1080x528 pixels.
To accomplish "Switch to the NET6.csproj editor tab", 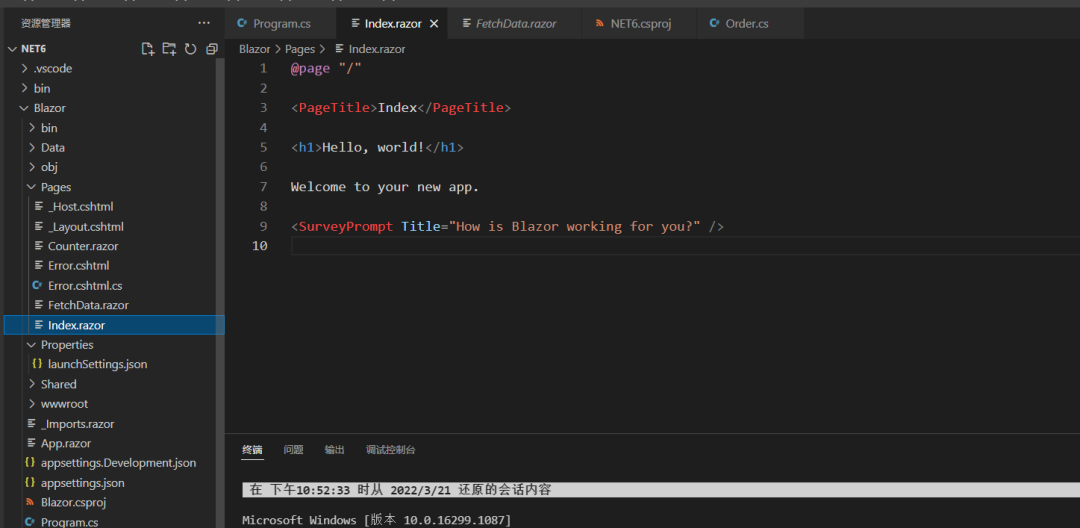I will (638, 23).
